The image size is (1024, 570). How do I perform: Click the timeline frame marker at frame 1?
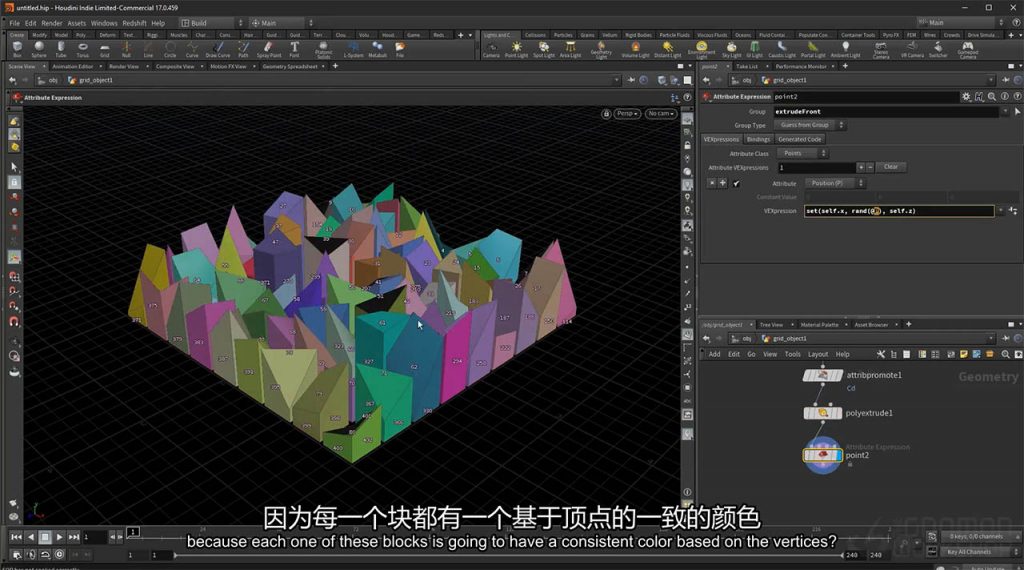tap(133, 532)
